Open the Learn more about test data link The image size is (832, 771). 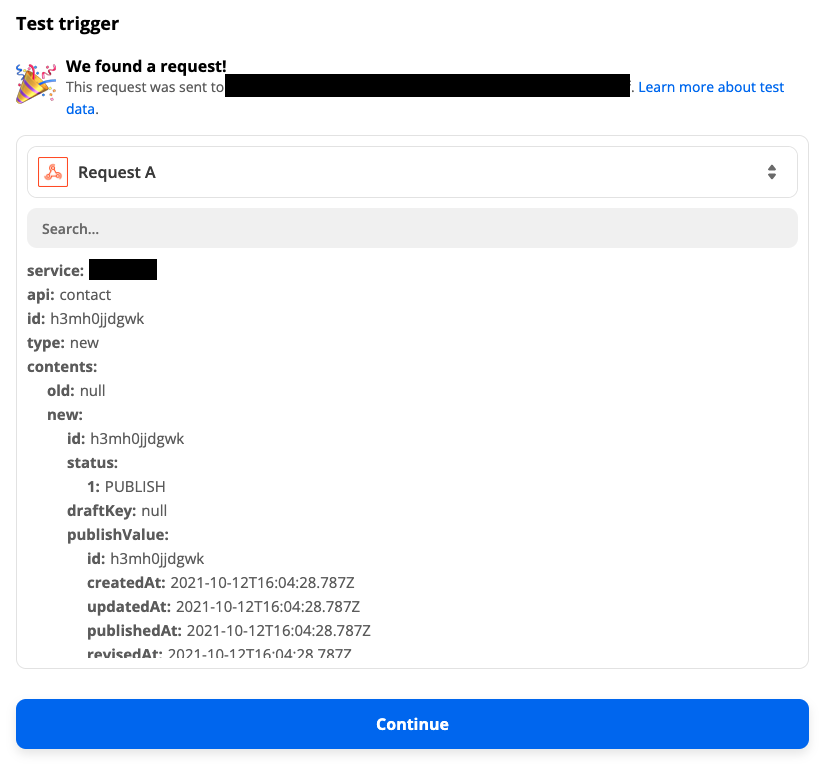click(x=710, y=87)
